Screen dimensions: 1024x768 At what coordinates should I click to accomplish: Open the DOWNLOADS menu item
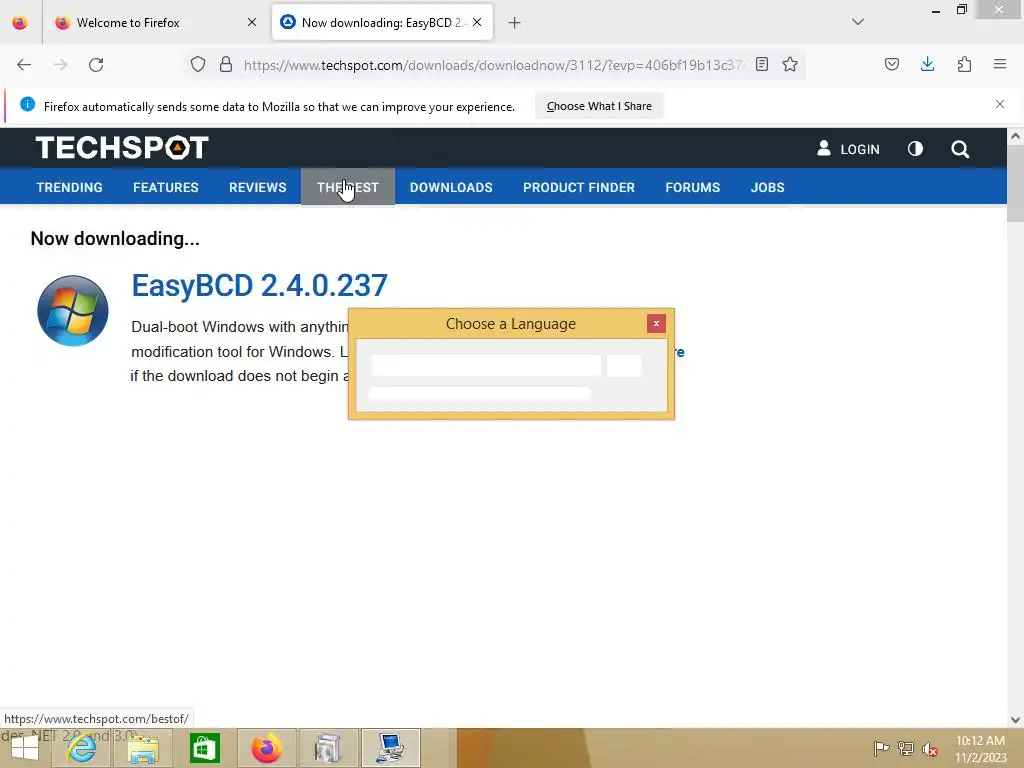tap(451, 187)
